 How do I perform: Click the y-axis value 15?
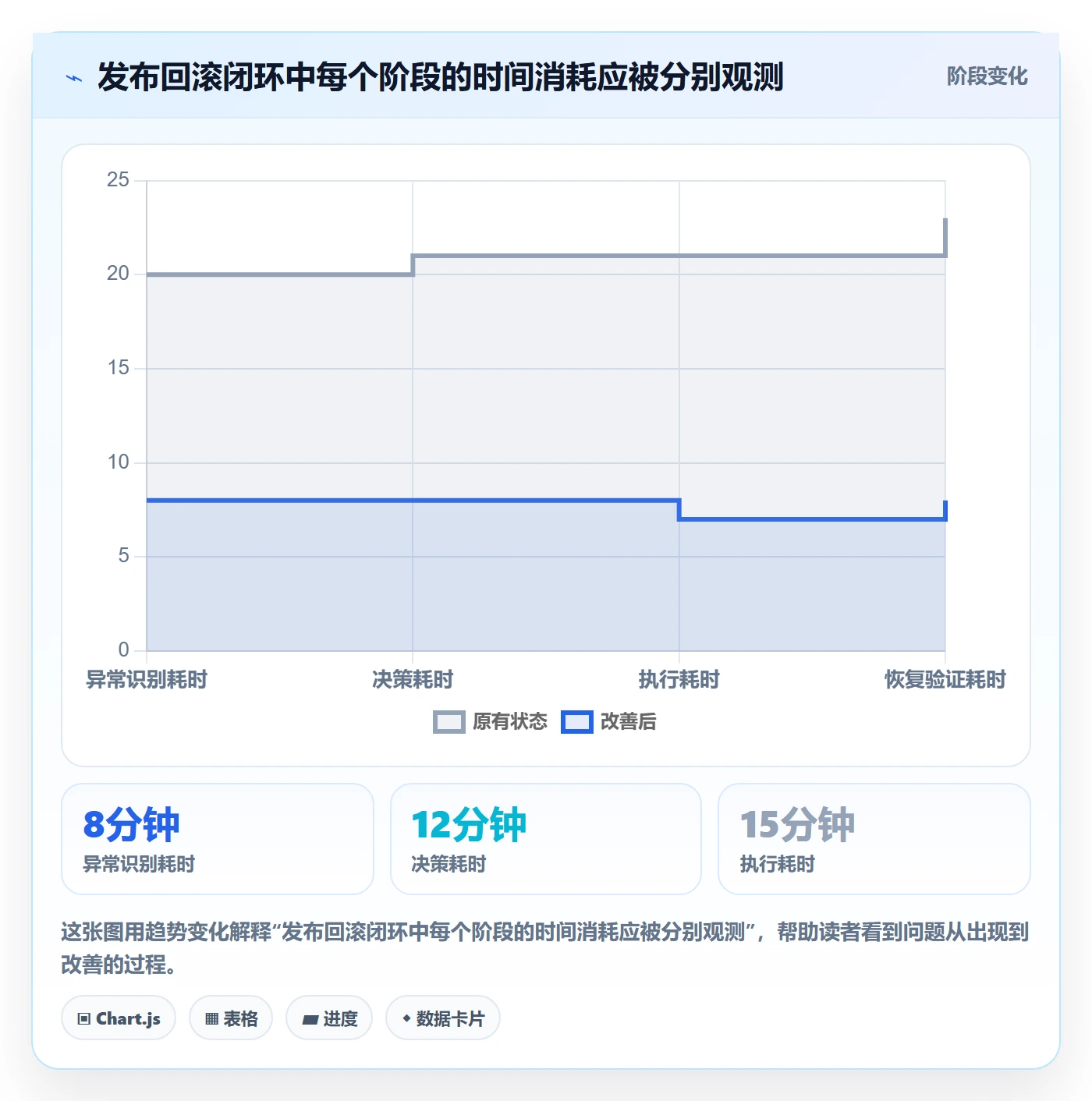[119, 368]
